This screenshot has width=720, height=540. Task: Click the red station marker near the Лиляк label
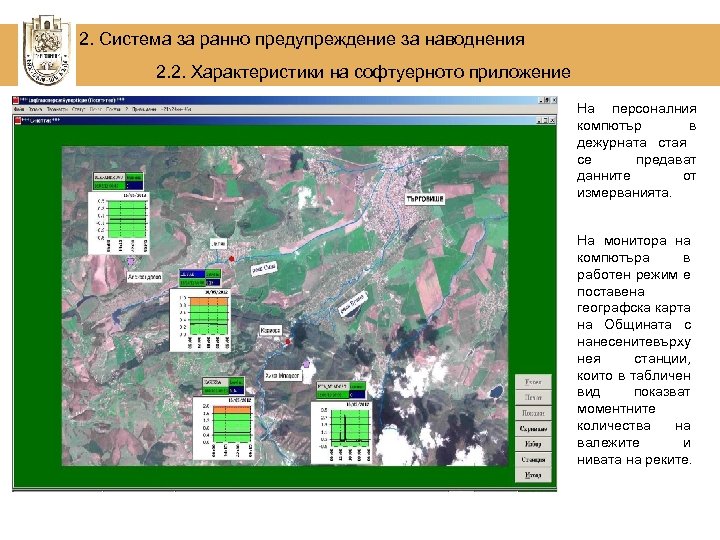click(232, 259)
